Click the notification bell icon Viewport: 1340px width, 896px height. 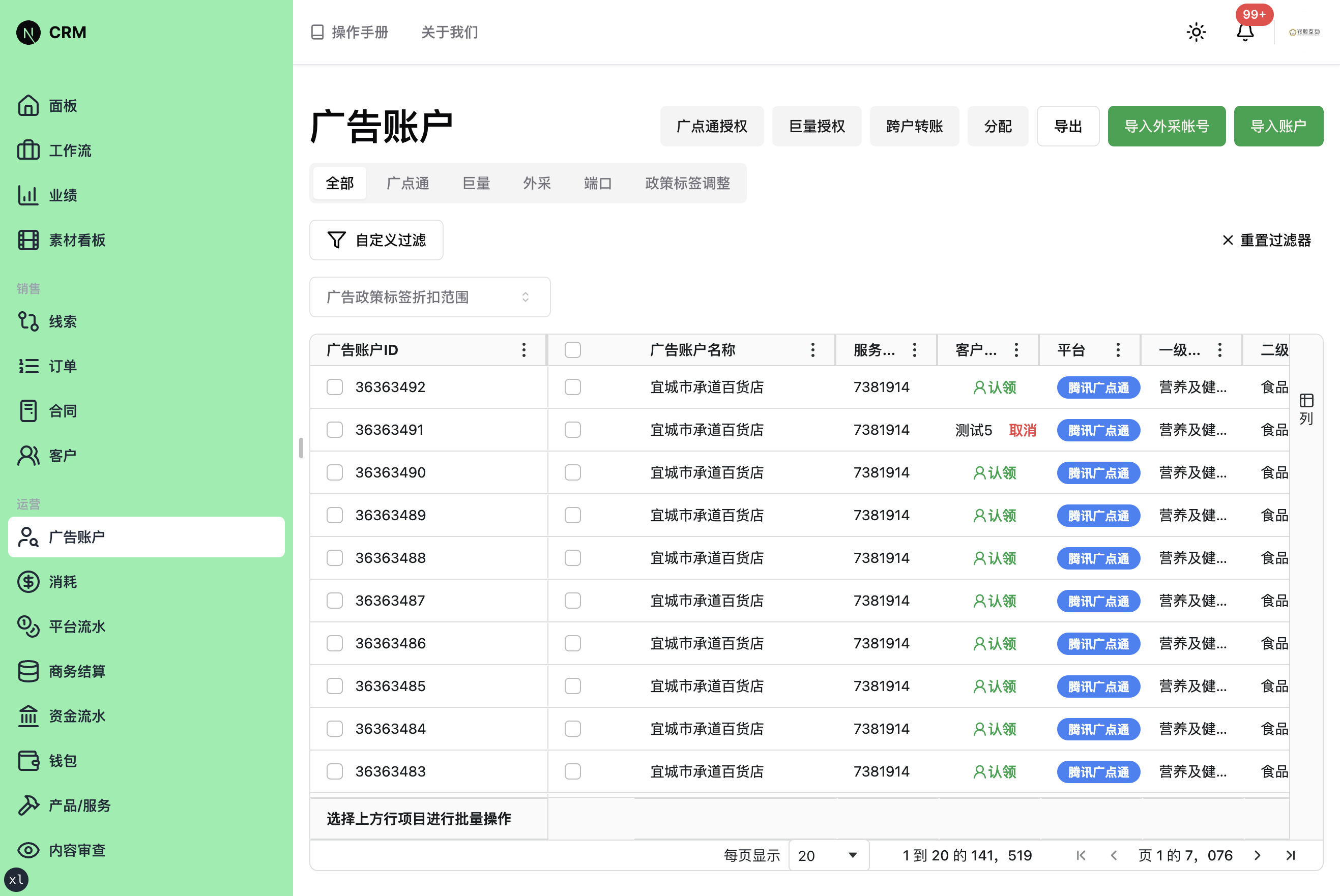coord(1245,33)
